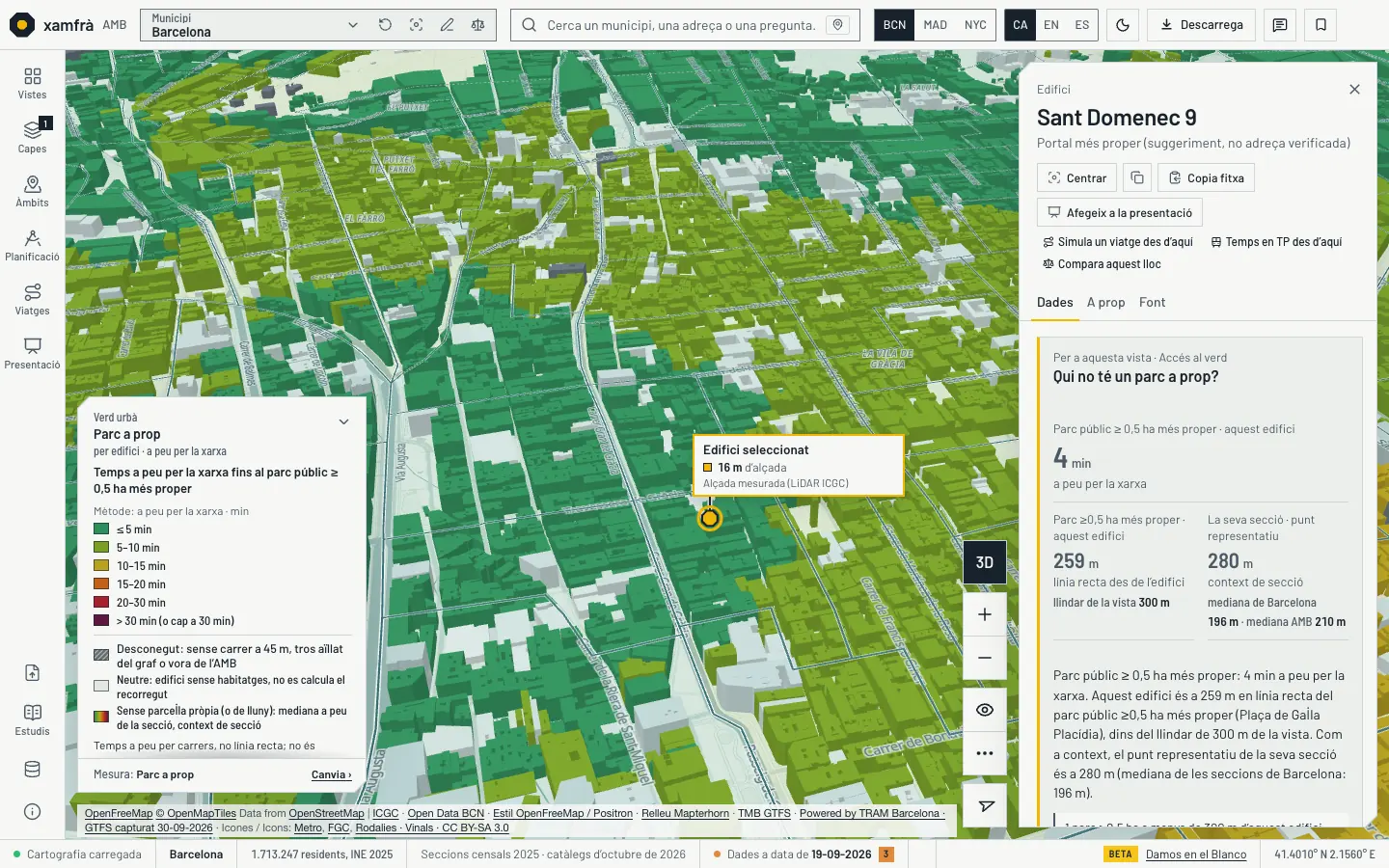Switch to the A prop tab
The image size is (1389, 868).
coord(1105,303)
